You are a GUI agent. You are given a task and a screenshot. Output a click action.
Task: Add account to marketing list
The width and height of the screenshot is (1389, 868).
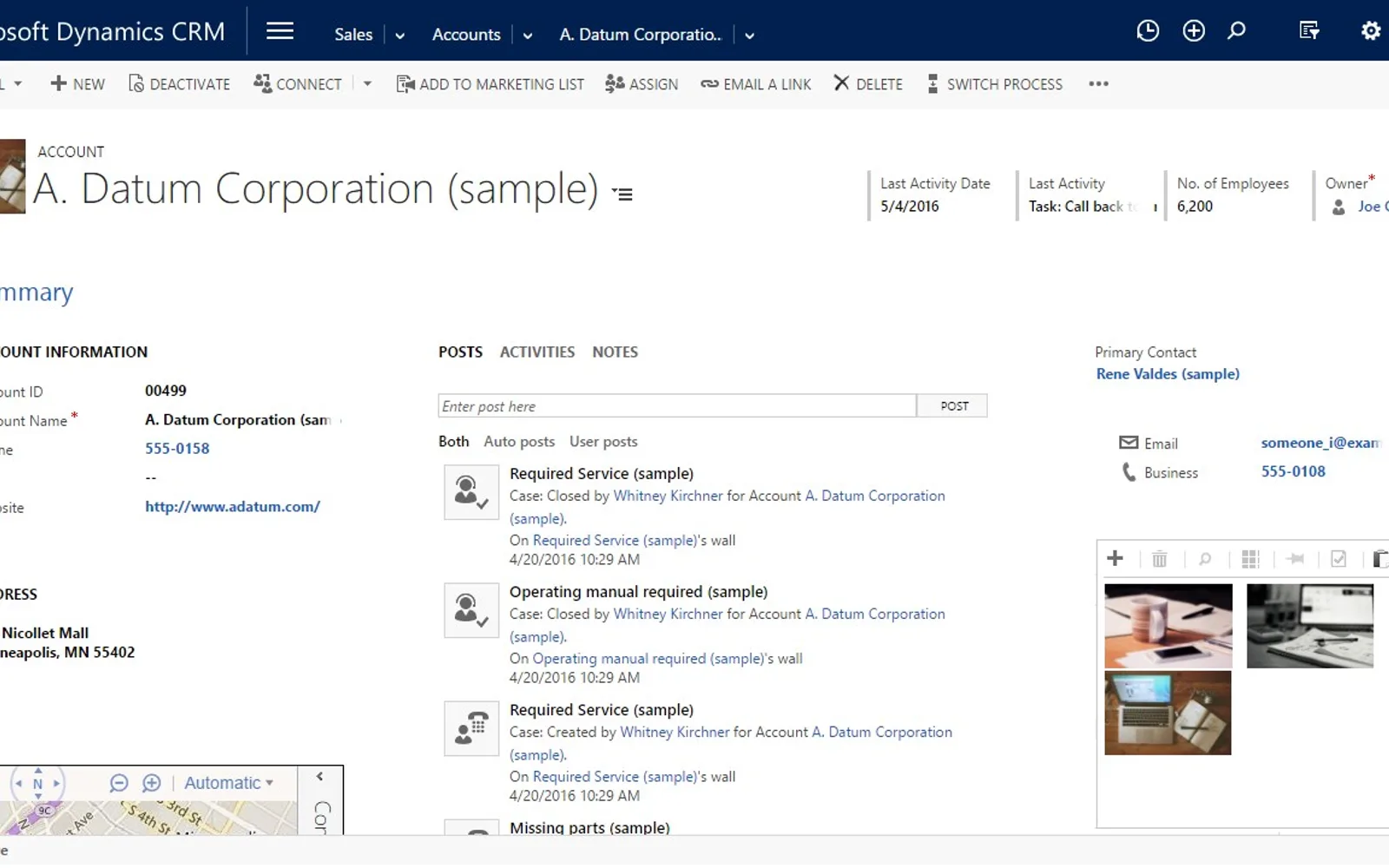point(490,84)
